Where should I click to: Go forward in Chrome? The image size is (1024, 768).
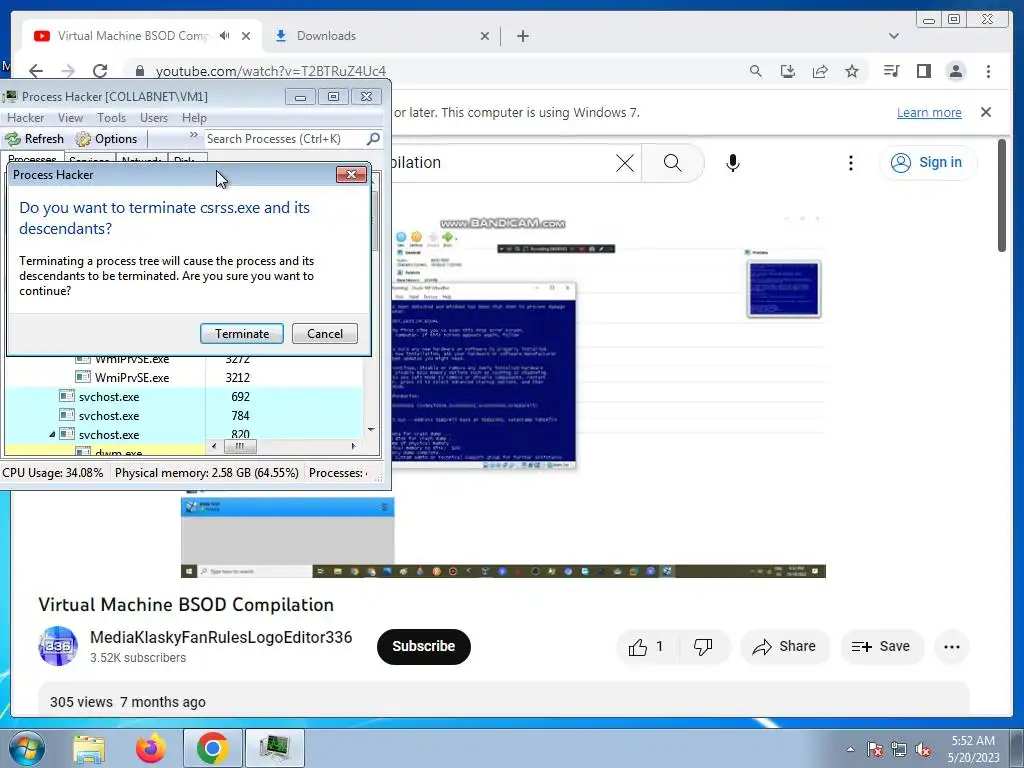[x=68, y=71]
